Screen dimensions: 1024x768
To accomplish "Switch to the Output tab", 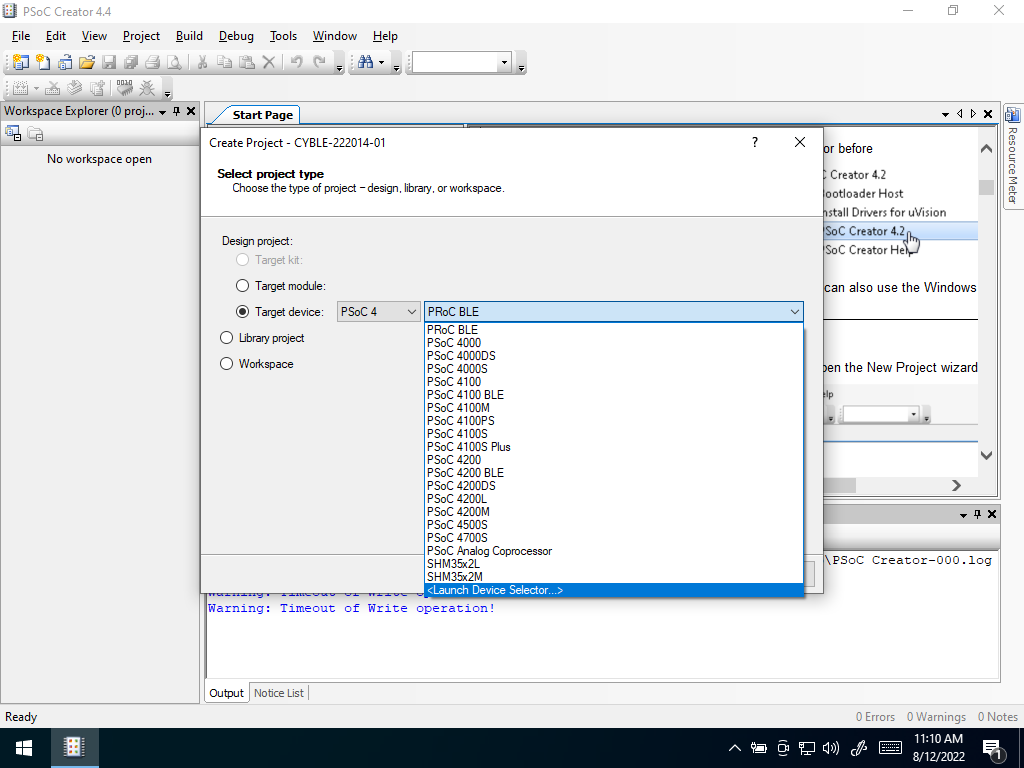I will click(226, 693).
